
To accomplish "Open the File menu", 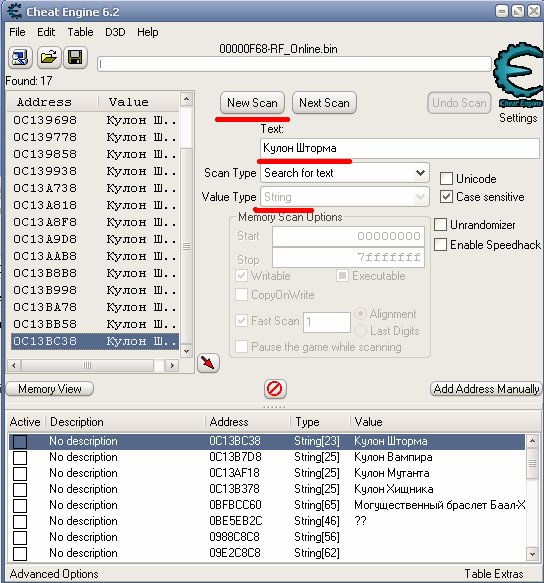I will click(17, 32).
